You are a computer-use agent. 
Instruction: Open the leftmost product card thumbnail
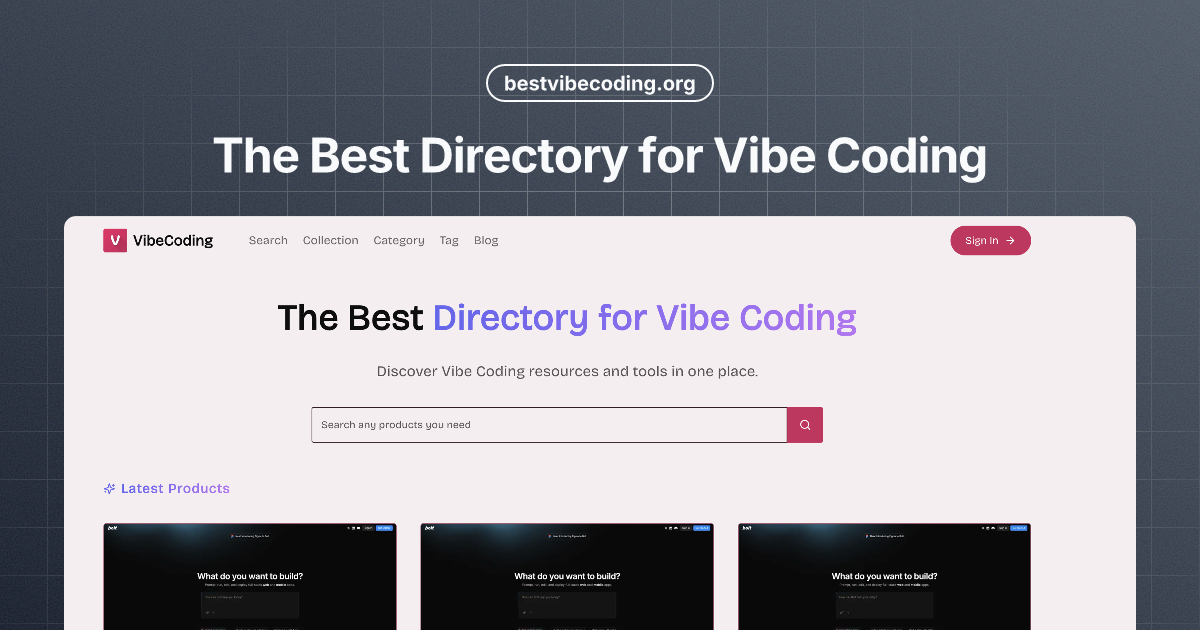tap(250, 577)
